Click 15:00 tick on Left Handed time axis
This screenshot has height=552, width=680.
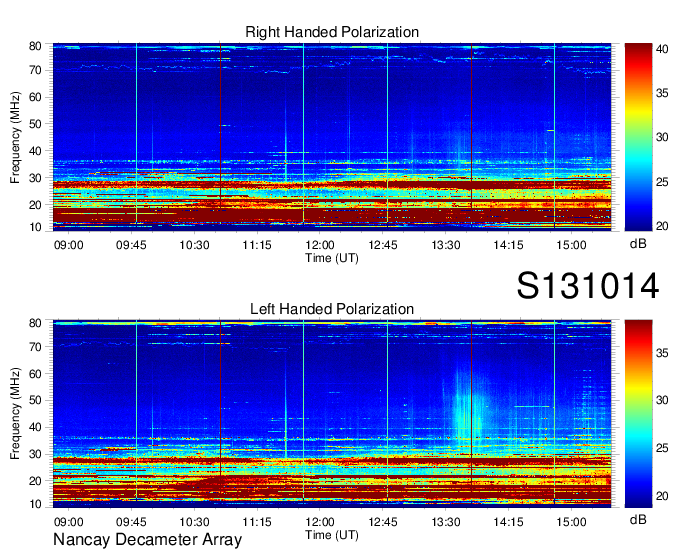pos(571,521)
